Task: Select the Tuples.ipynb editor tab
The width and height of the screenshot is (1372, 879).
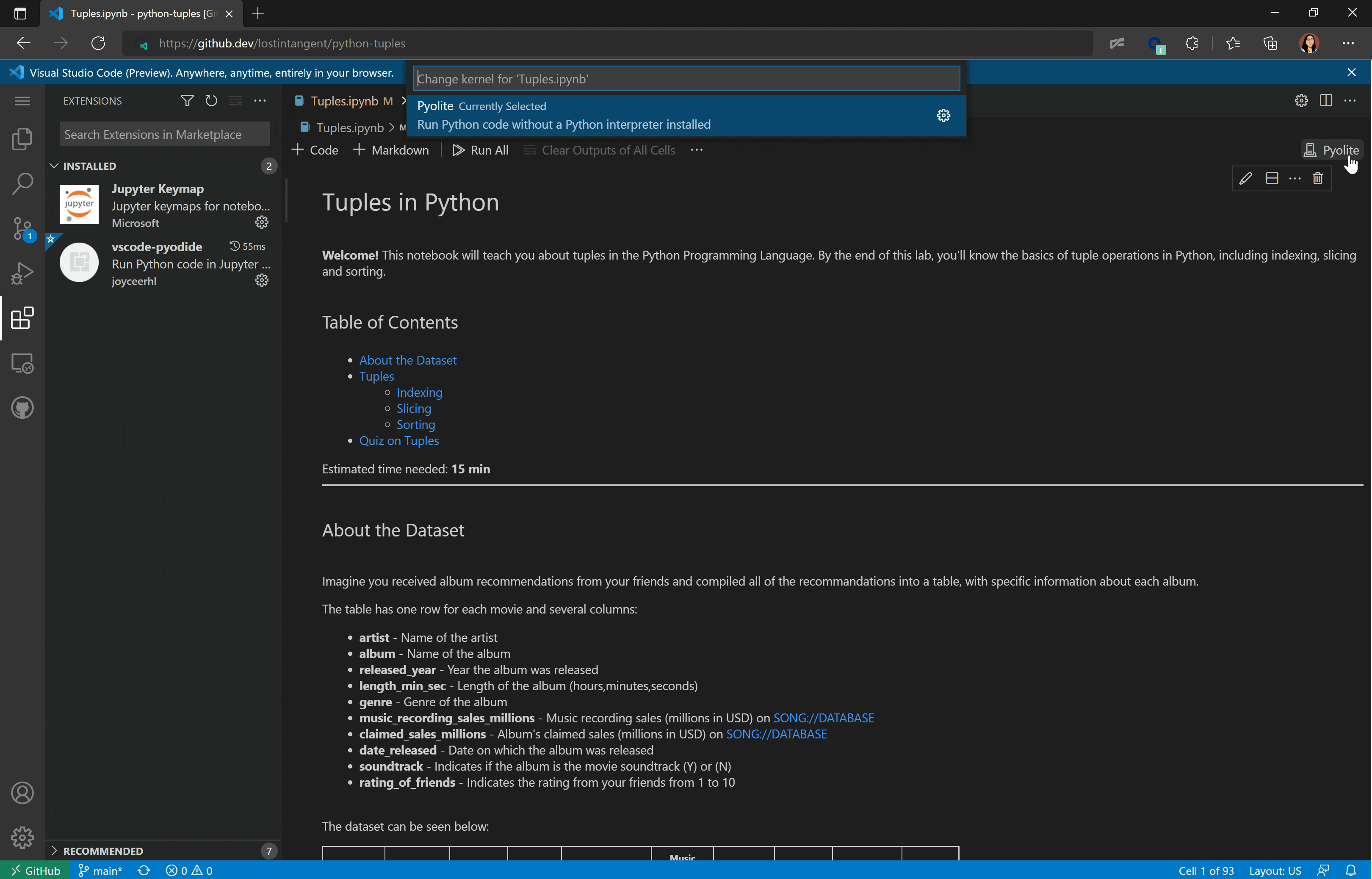Action: [x=344, y=101]
